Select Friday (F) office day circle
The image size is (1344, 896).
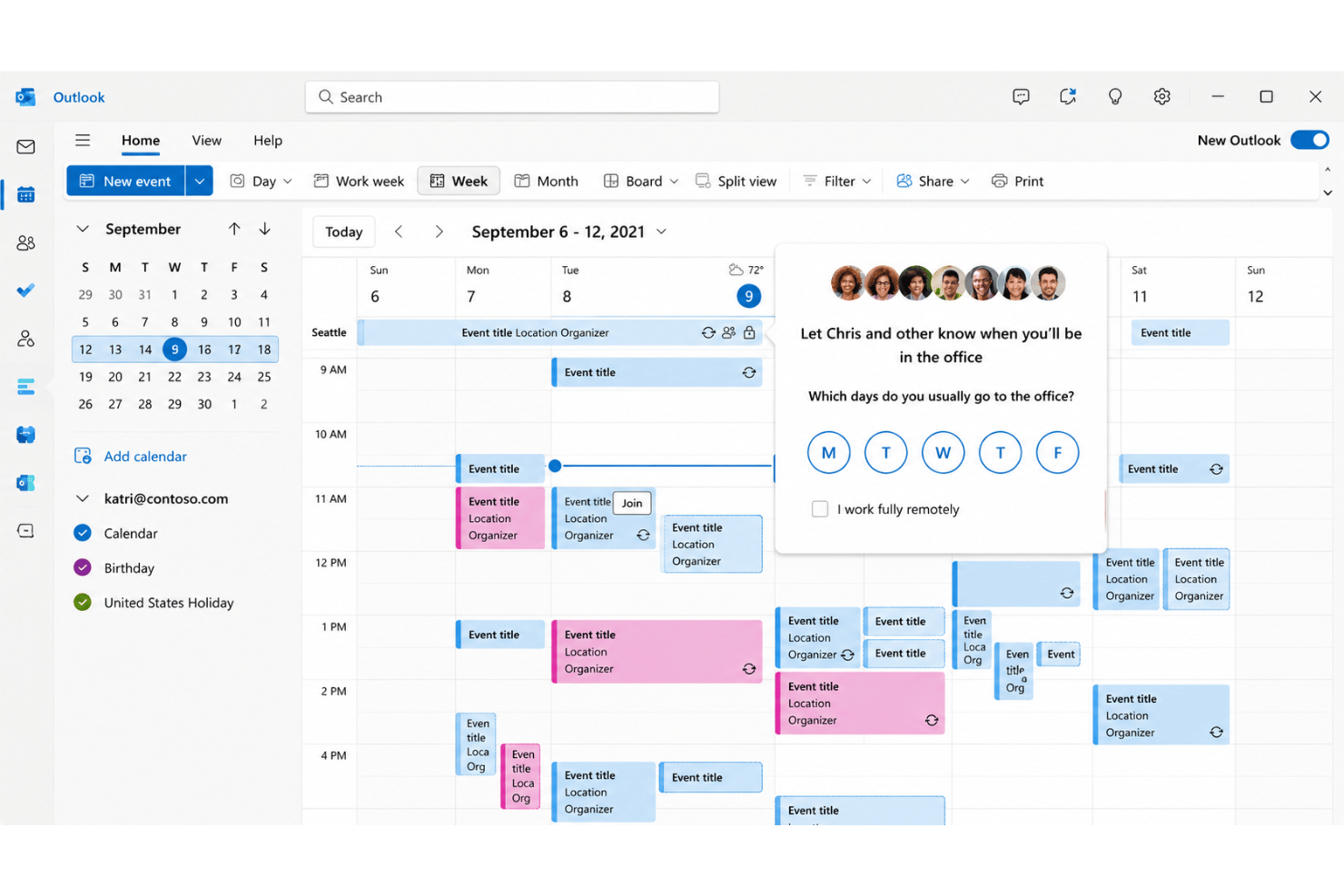pyautogui.click(x=1057, y=452)
